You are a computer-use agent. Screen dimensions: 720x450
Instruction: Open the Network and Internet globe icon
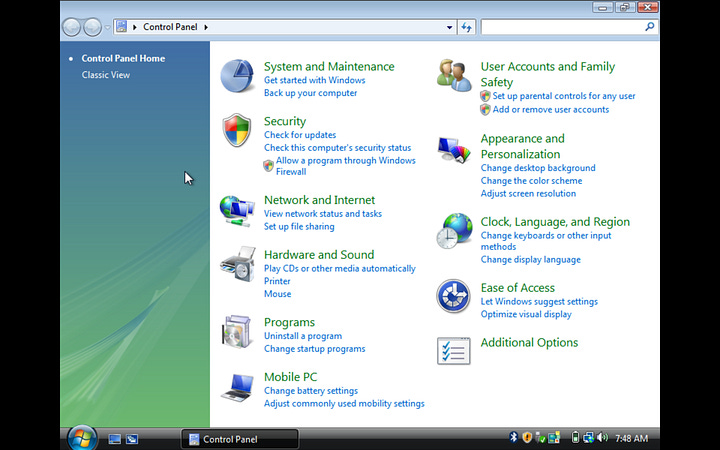pyautogui.click(x=237, y=210)
